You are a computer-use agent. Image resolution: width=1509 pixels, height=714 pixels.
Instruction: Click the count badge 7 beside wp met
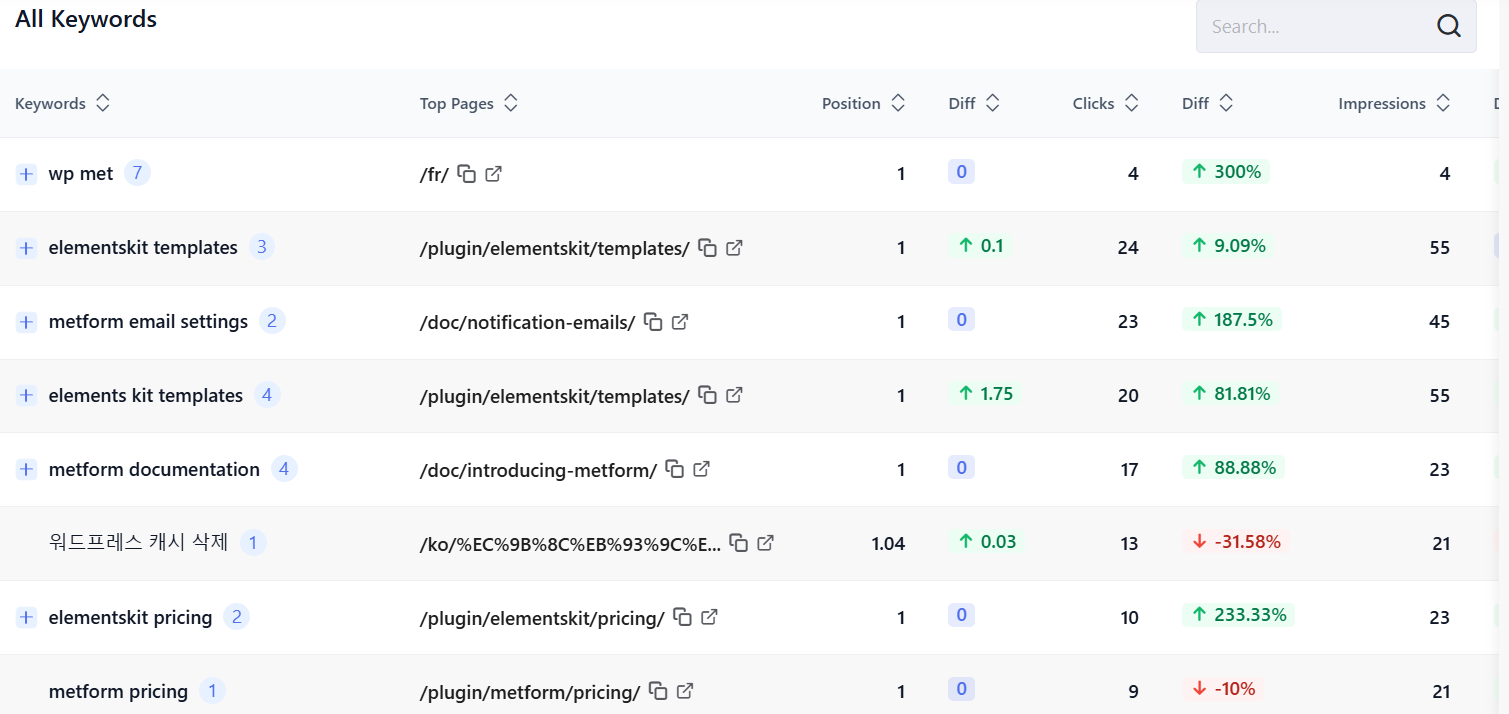tap(137, 173)
